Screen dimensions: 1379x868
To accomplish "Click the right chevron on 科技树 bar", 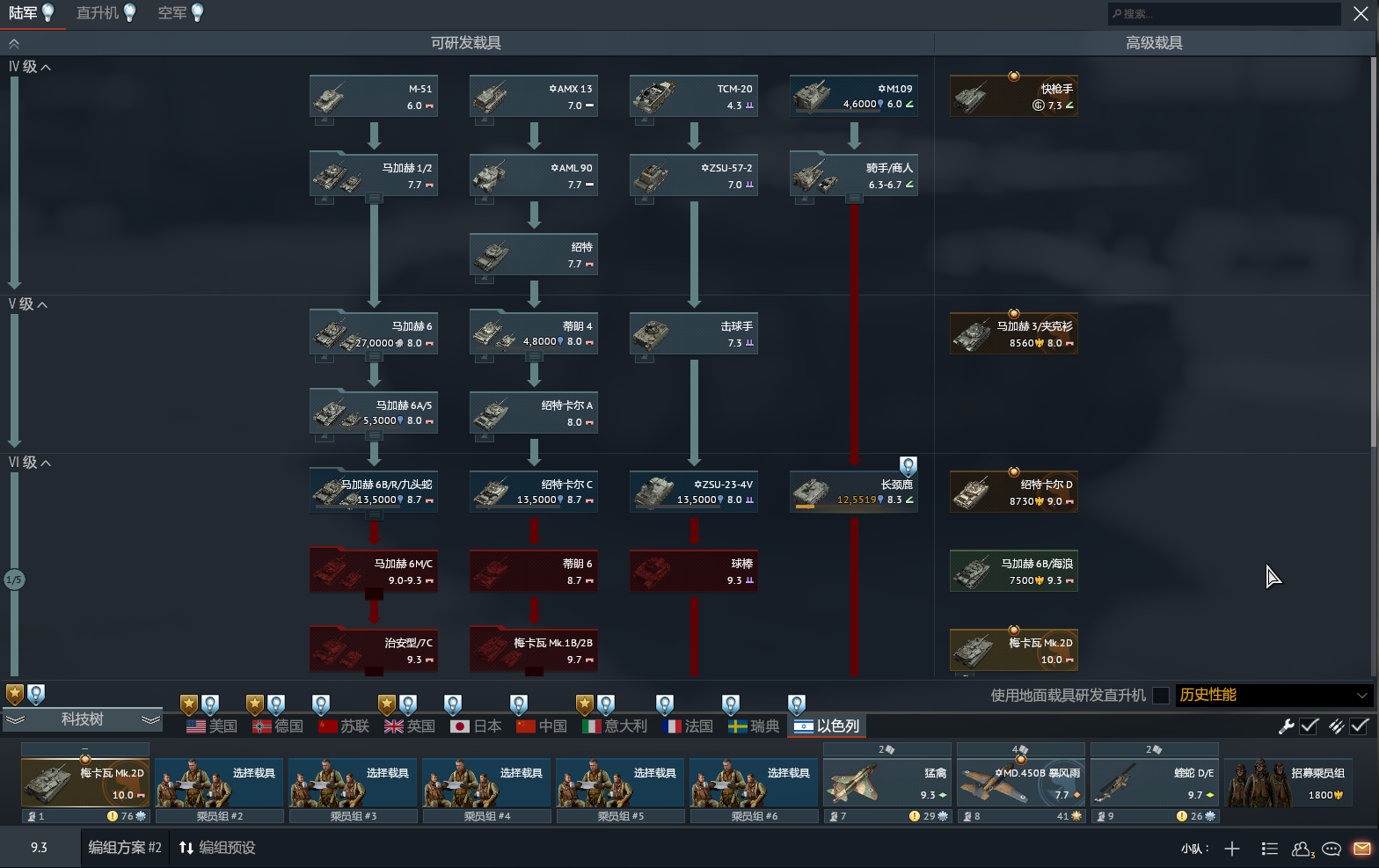I will click(150, 719).
